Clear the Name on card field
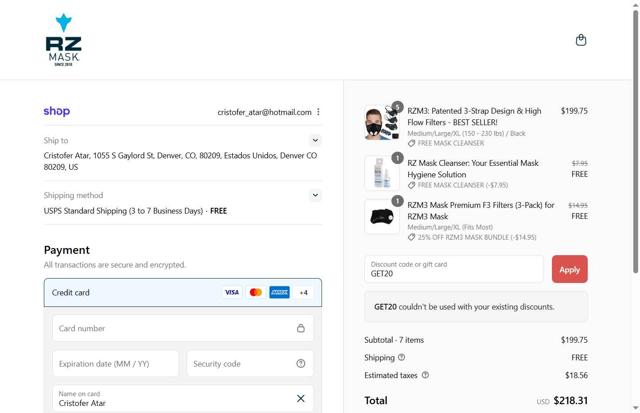Screen dimensions: 640x413 [301, 398]
